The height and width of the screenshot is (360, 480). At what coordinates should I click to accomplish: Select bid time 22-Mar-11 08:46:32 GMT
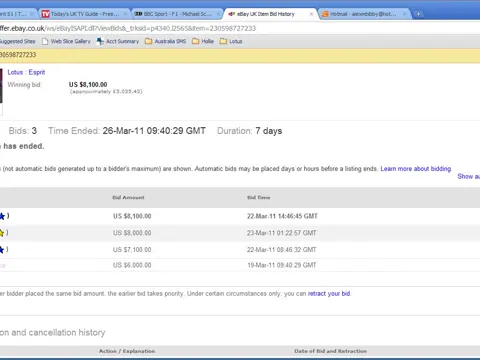click(282, 250)
